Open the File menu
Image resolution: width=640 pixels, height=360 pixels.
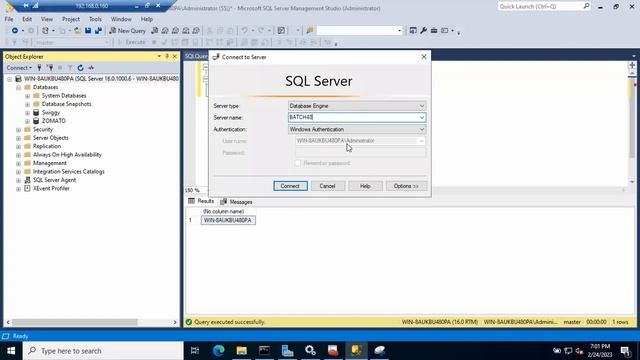[x=9, y=19]
